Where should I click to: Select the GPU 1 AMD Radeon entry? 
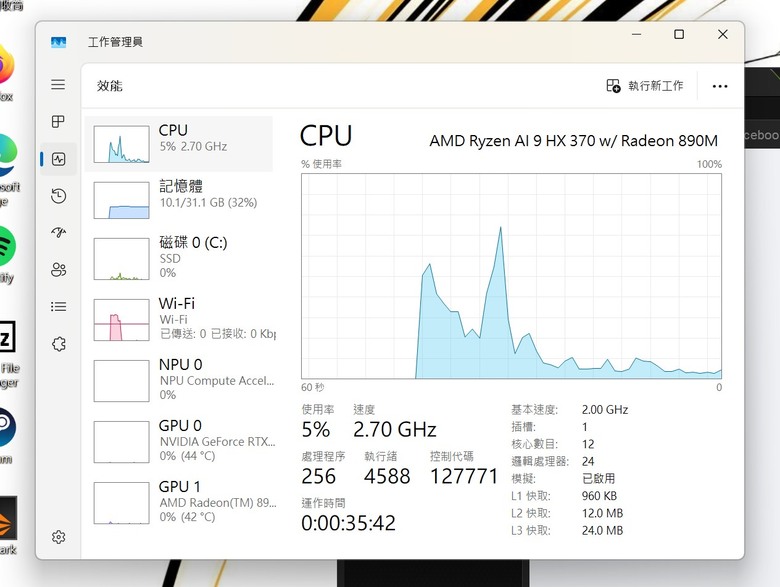[x=179, y=503]
